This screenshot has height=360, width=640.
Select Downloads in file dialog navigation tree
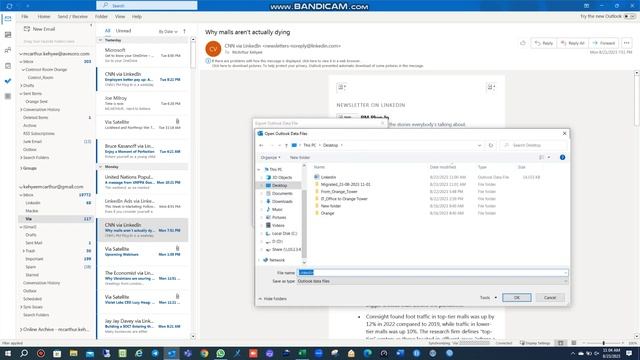pyautogui.click(x=282, y=202)
